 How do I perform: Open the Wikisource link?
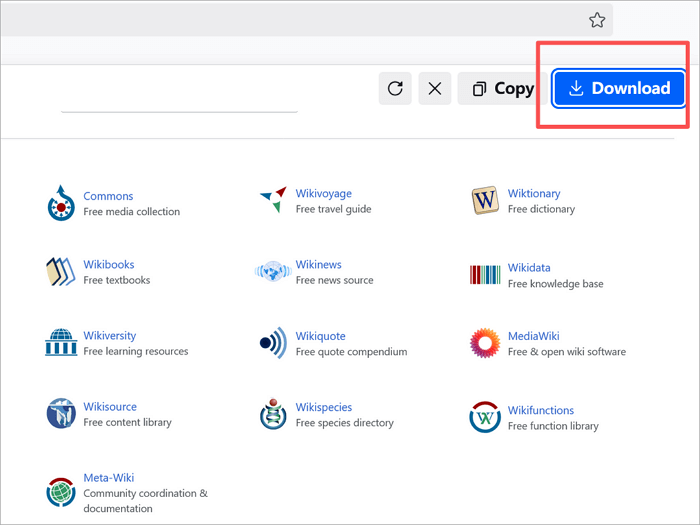point(110,407)
